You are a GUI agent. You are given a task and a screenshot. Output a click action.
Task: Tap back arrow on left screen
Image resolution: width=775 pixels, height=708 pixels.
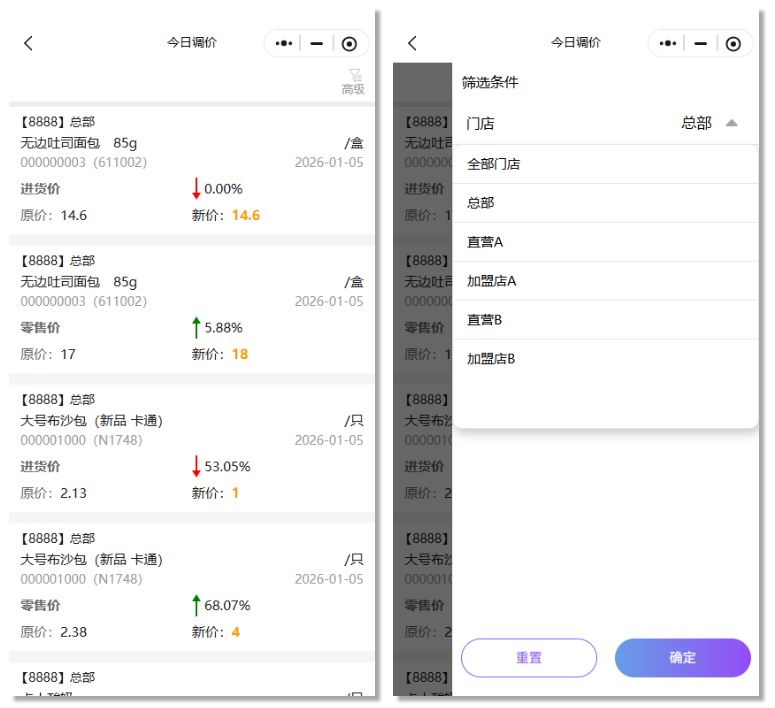(29, 43)
